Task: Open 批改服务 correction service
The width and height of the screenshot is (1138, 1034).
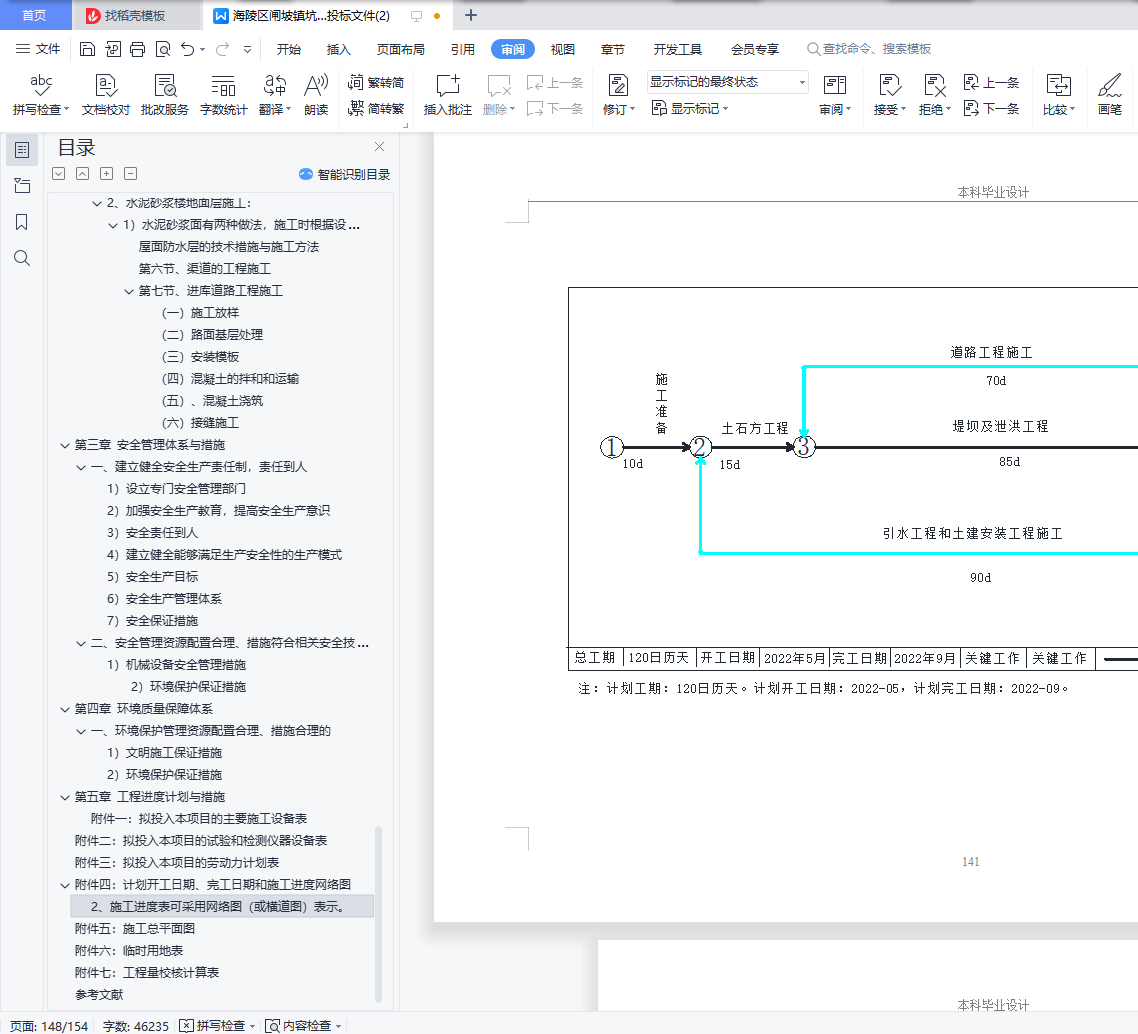Action: tap(165, 94)
